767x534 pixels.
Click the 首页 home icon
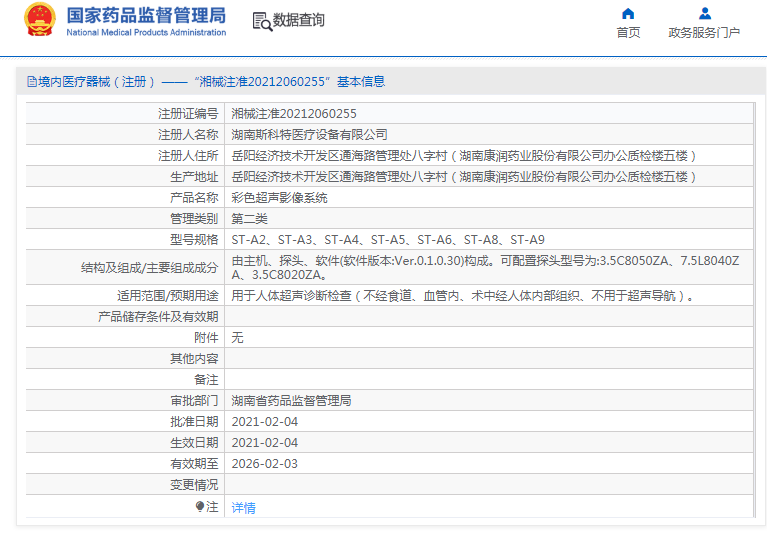pyautogui.click(x=628, y=13)
